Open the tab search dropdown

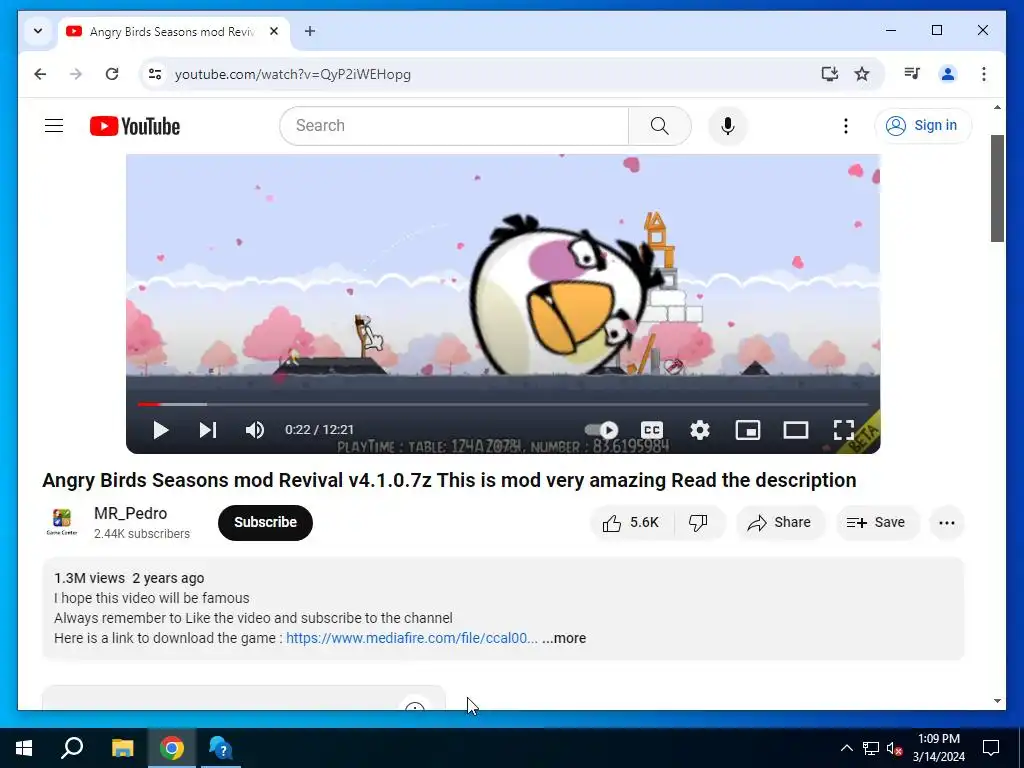coord(38,31)
